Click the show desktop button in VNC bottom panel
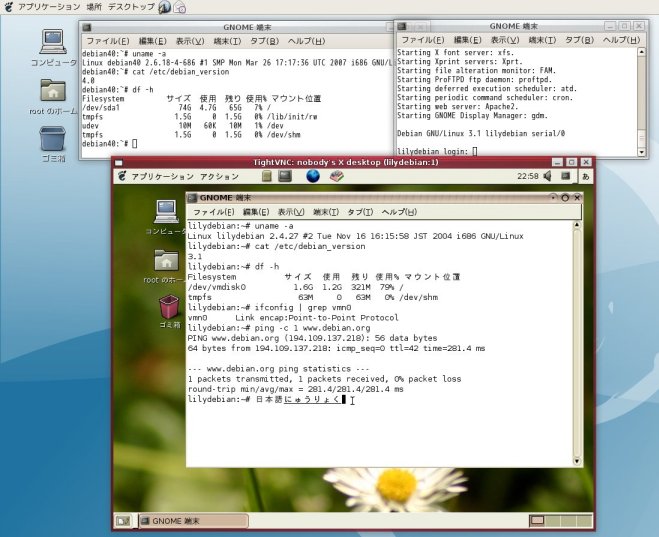The image size is (659, 537). (123, 521)
